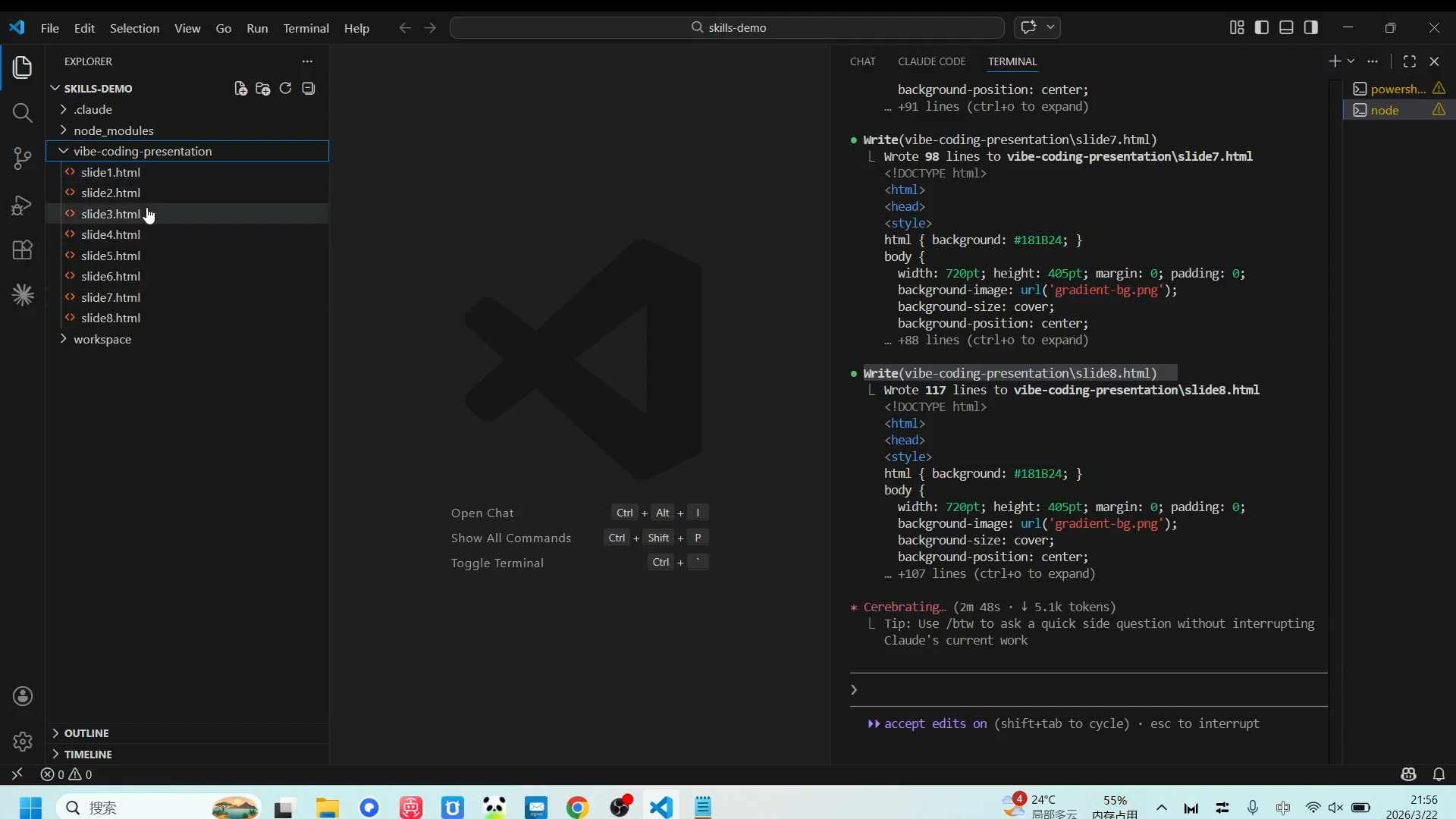The image size is (1456, 819).
Task: Open Source Control view
Action: (x=23, y=158)
